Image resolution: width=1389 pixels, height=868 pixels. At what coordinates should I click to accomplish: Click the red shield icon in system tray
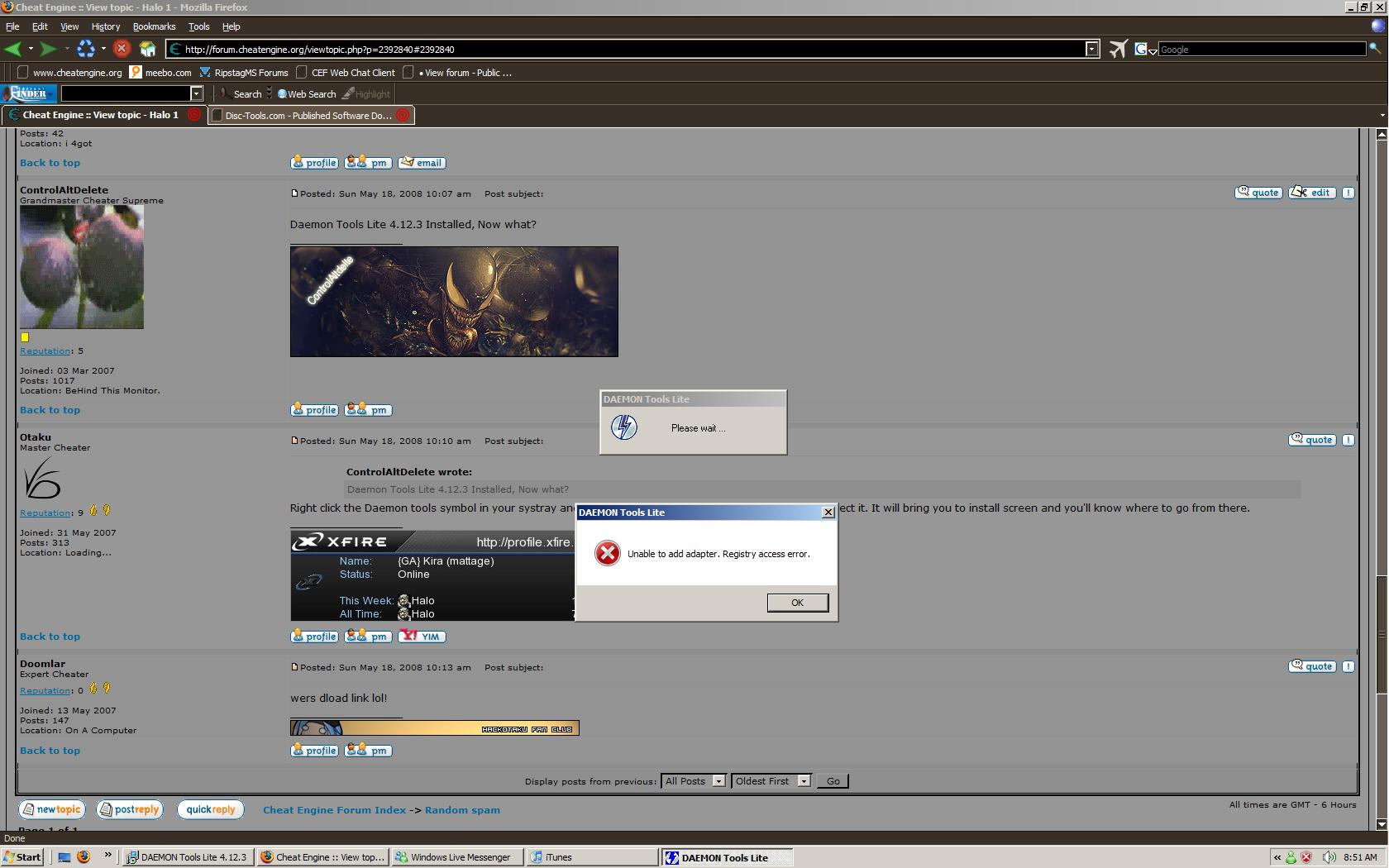[1306, 857]
